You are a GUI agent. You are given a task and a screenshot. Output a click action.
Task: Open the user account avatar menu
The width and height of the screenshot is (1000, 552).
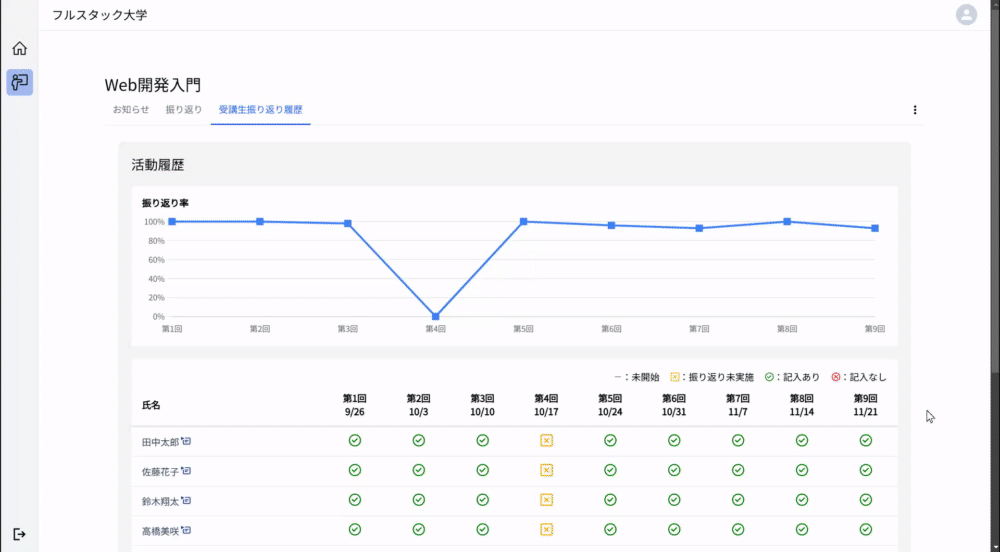pyautogui.click(x=966, y=15)
